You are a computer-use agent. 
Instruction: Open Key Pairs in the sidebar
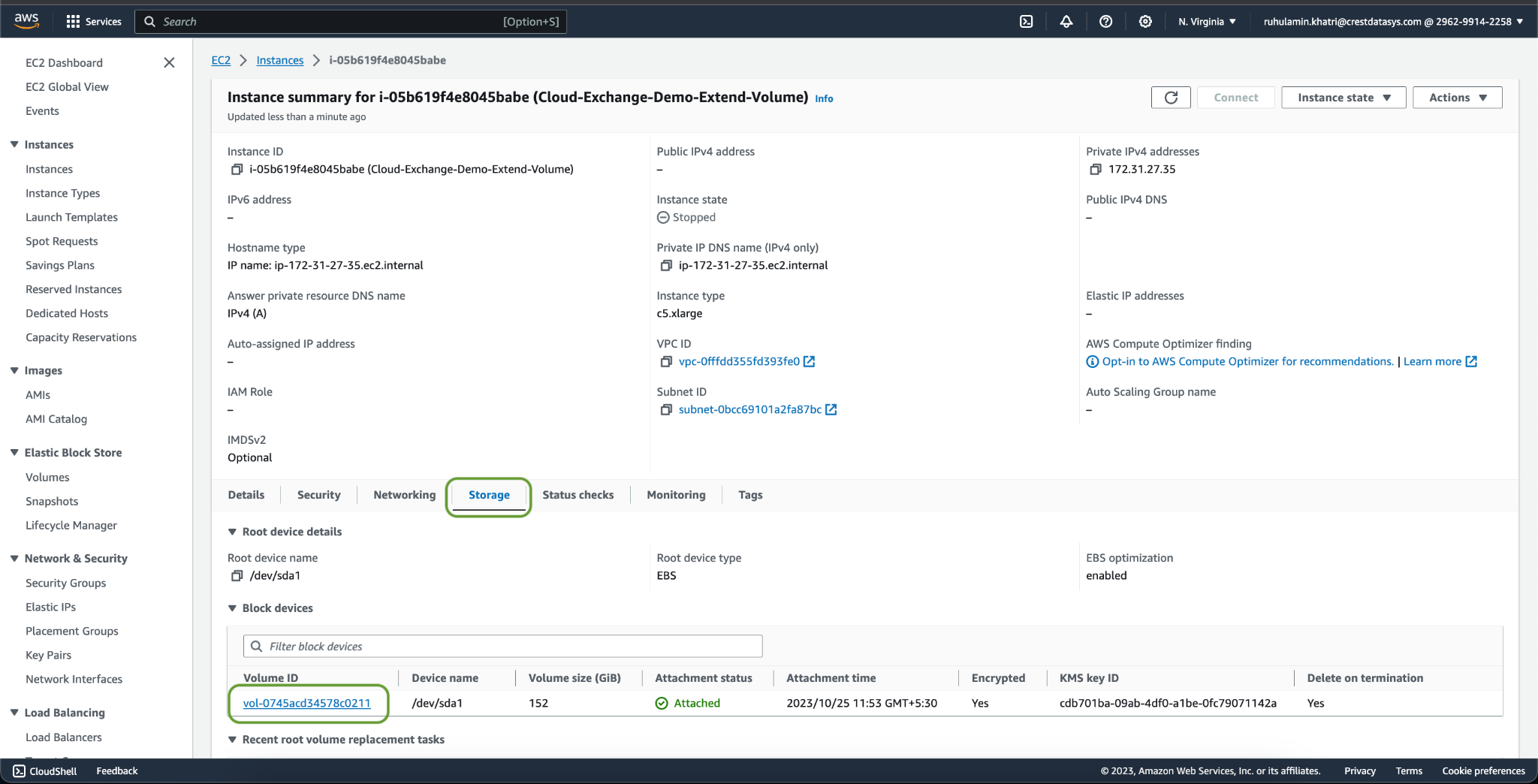48,656
